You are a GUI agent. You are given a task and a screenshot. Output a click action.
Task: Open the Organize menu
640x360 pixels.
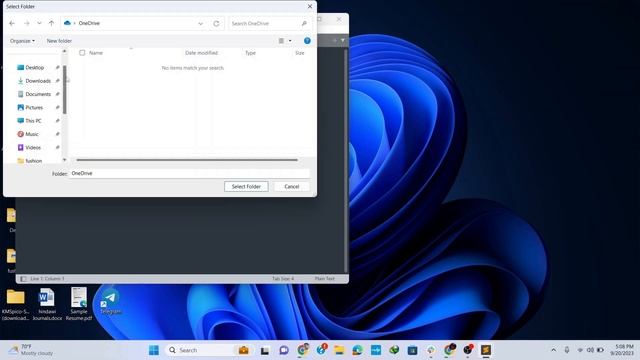coord(22,41)
